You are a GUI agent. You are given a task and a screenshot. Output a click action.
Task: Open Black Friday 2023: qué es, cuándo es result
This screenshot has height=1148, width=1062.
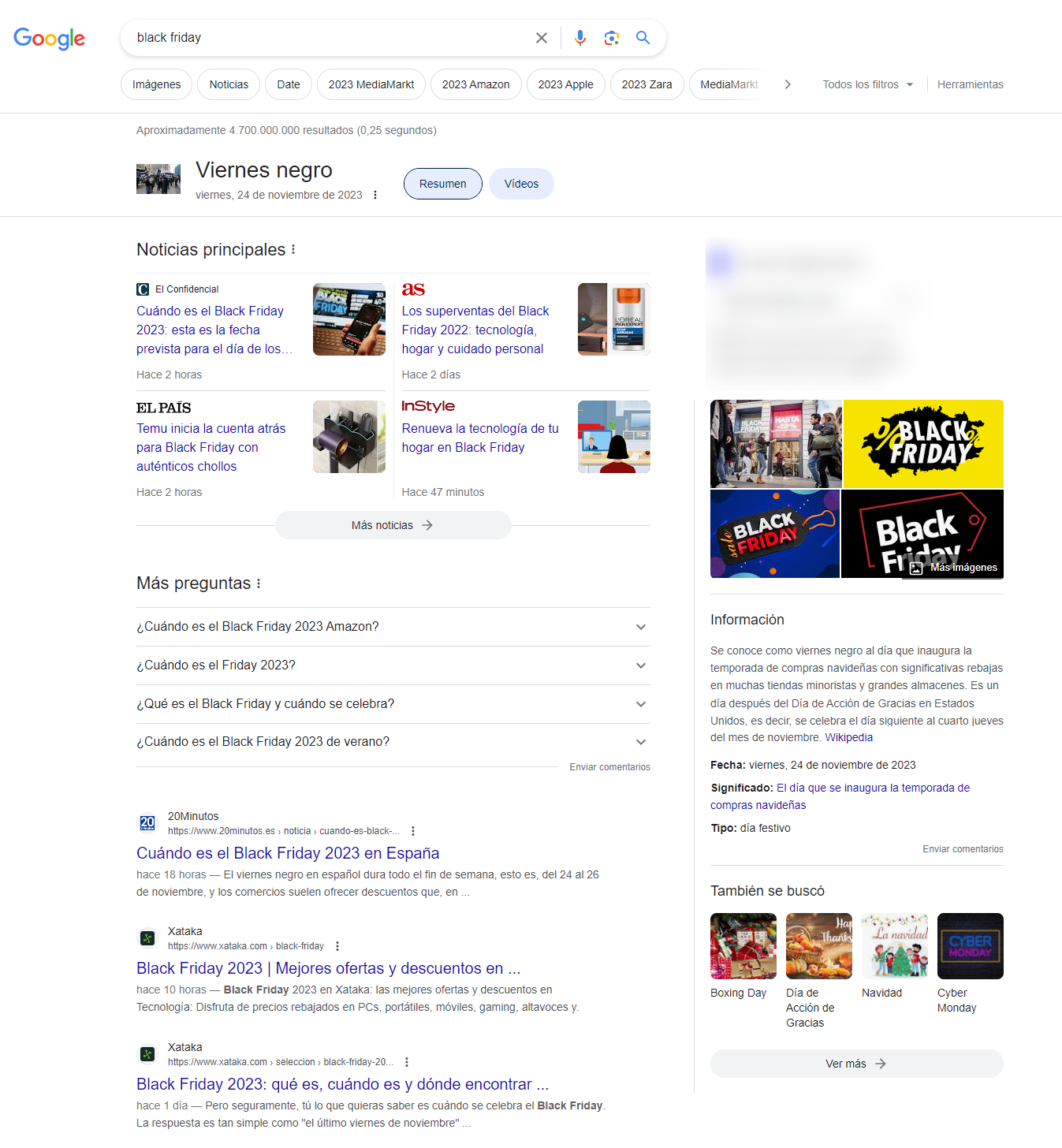(342, 1084)
